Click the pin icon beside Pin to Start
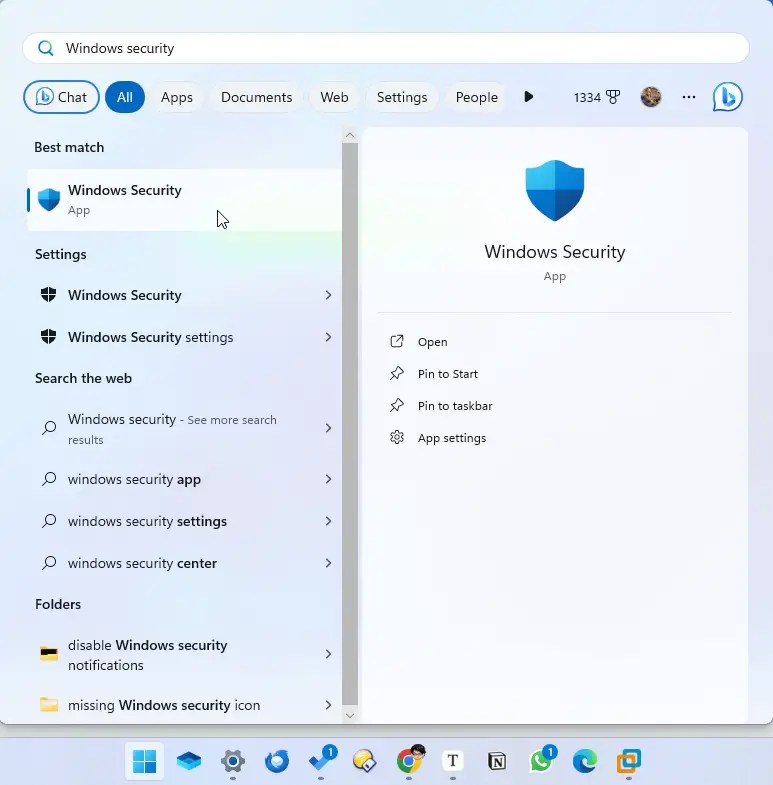Screen dimensions: 773x785 (397, 373)
